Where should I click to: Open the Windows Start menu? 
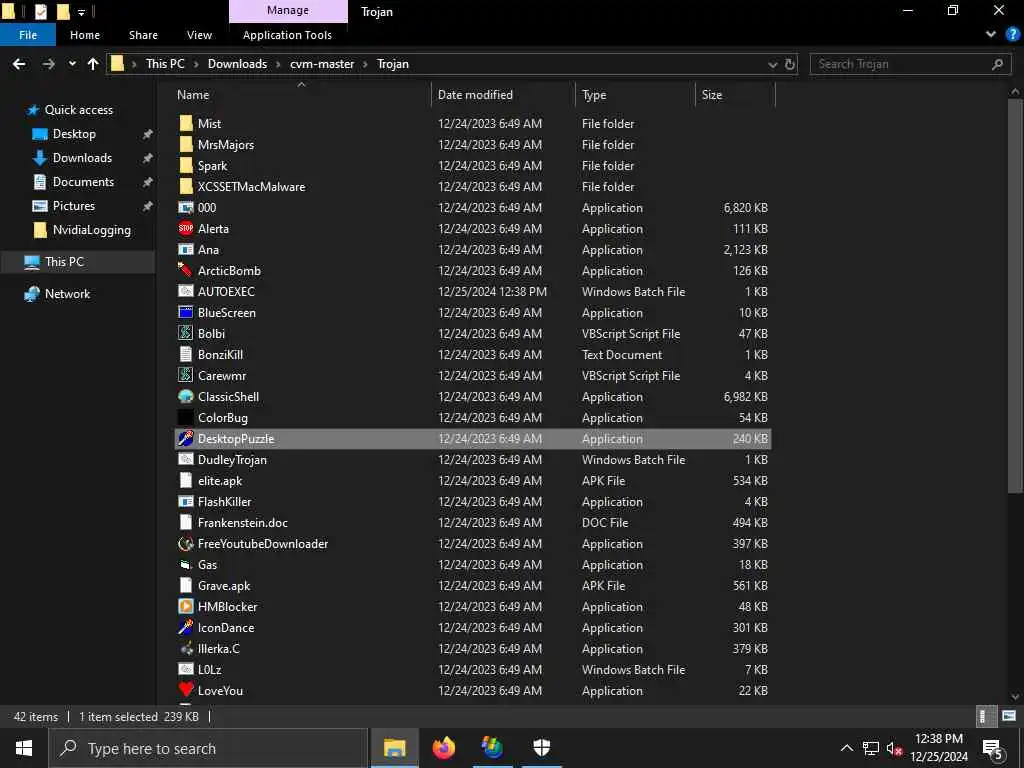point(24,748)
